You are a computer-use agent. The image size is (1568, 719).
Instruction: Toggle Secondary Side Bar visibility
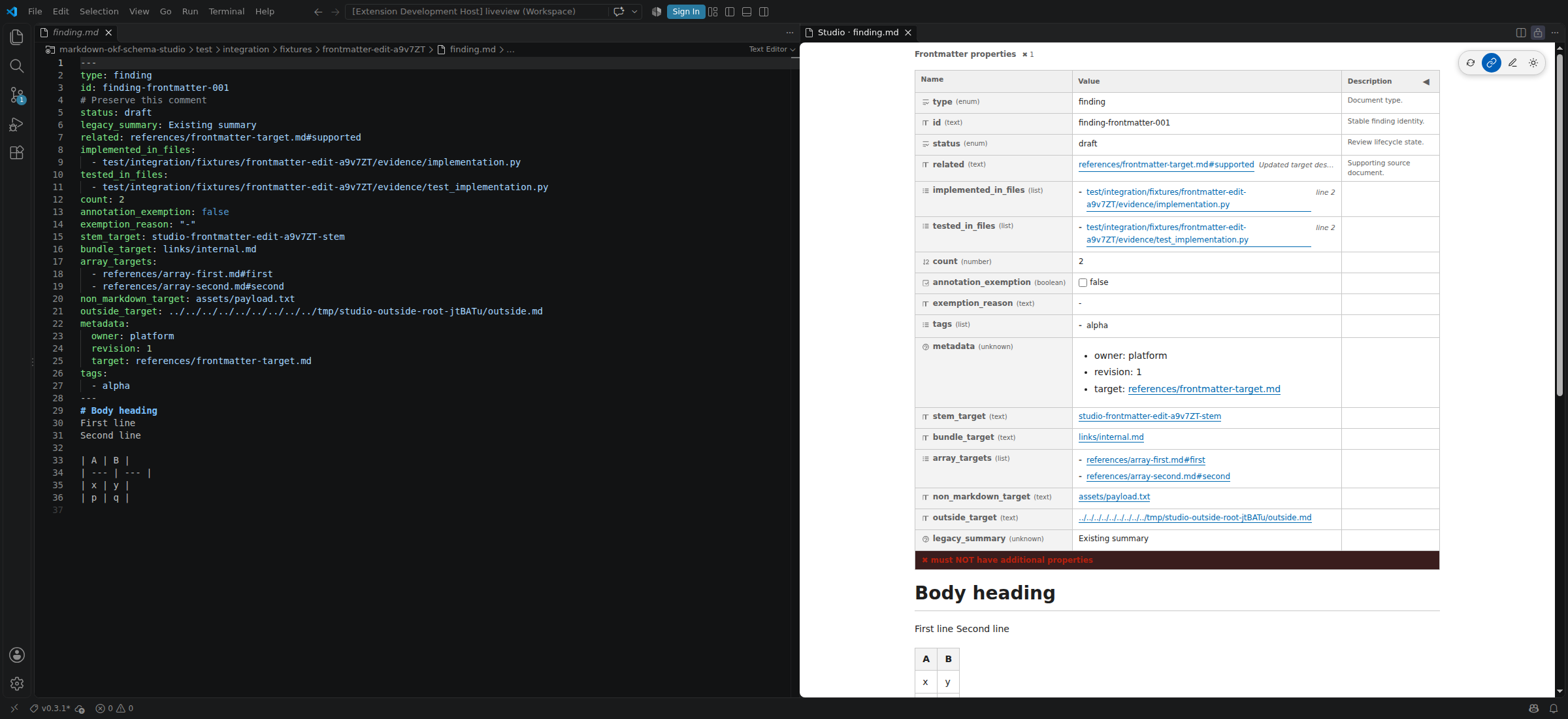pos(764,11)
